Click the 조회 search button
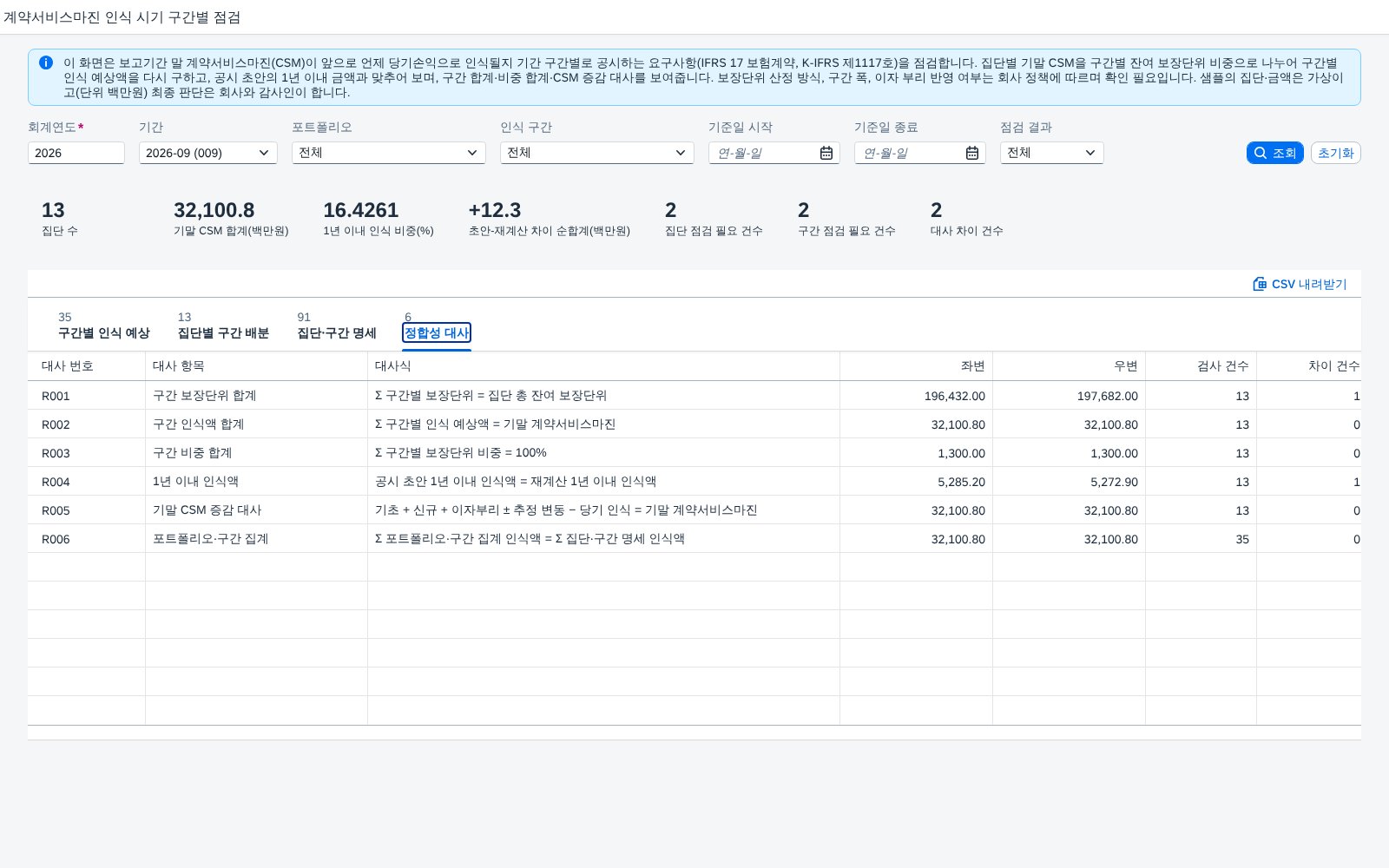This screenshot has width=1389, height=868. coord(1275,153)
